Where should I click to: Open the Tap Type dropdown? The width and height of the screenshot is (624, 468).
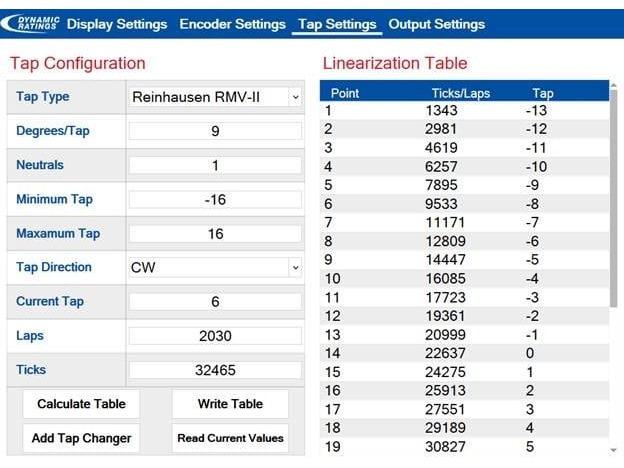(x=215, y=97)
